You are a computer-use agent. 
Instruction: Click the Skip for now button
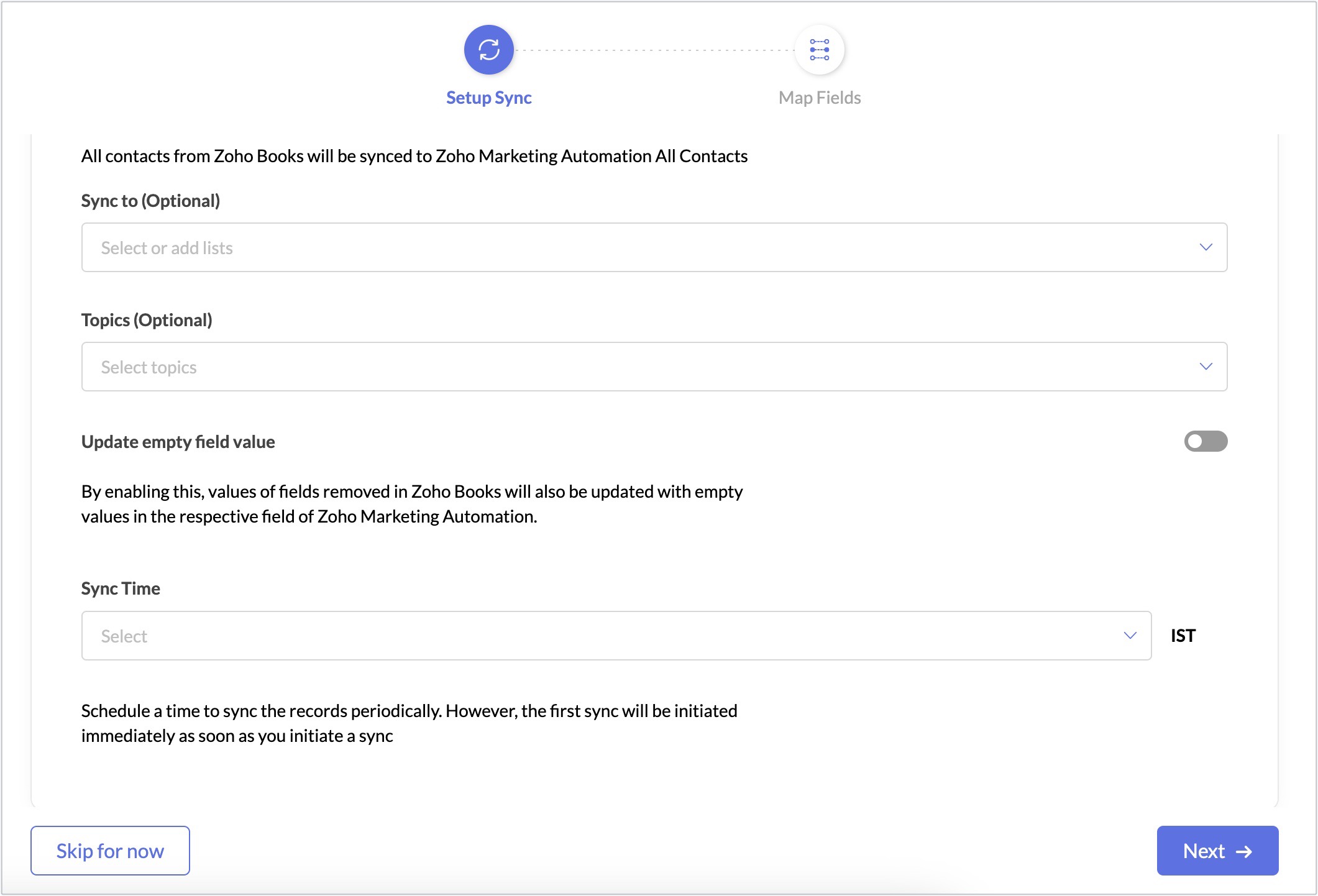point(110,851)
